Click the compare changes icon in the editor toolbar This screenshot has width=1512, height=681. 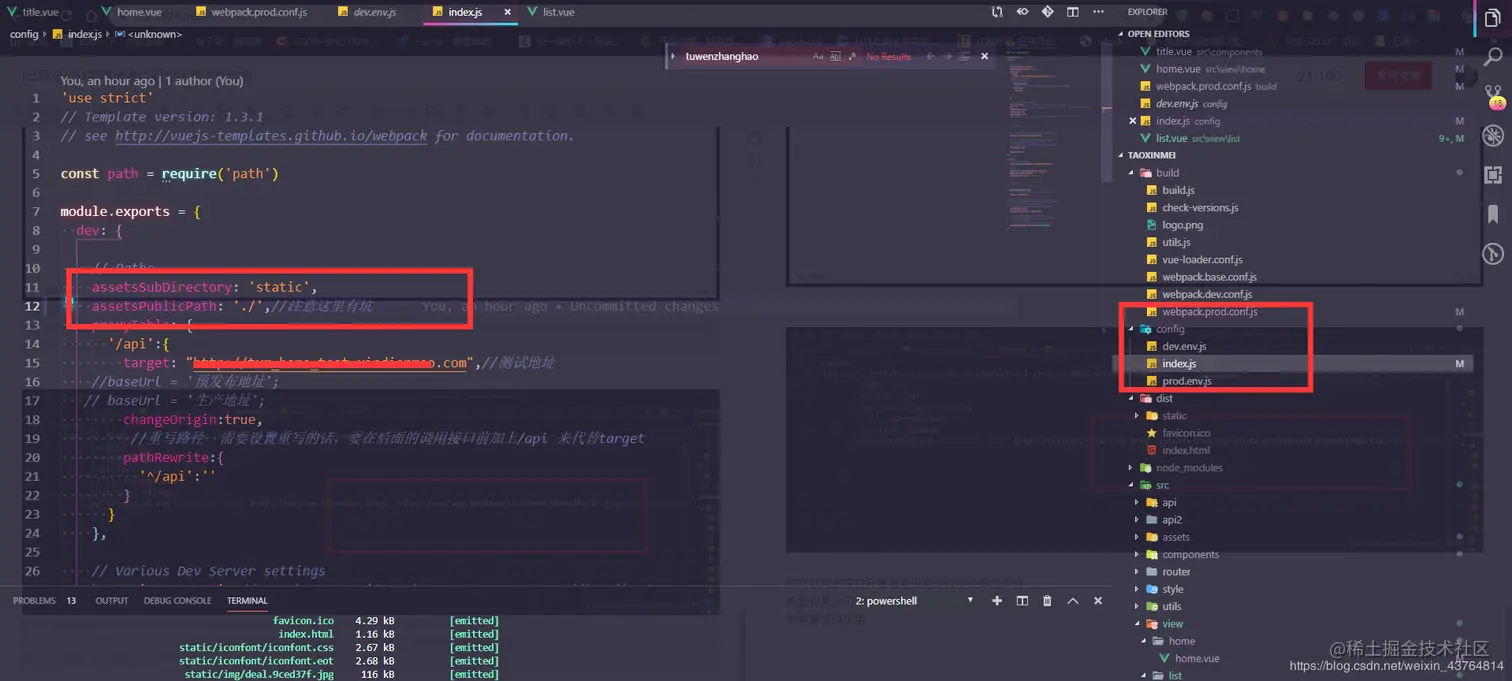click(997, 12)
